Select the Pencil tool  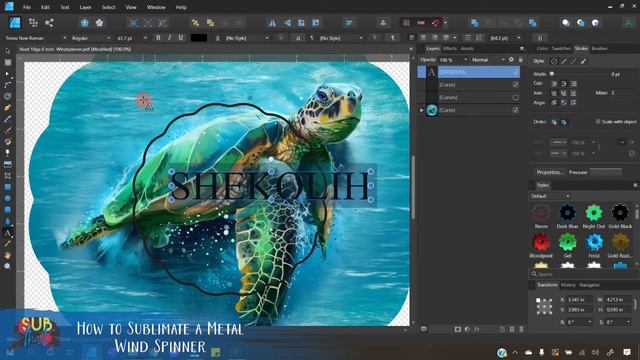pyautogui.click(x=7, y=119)
